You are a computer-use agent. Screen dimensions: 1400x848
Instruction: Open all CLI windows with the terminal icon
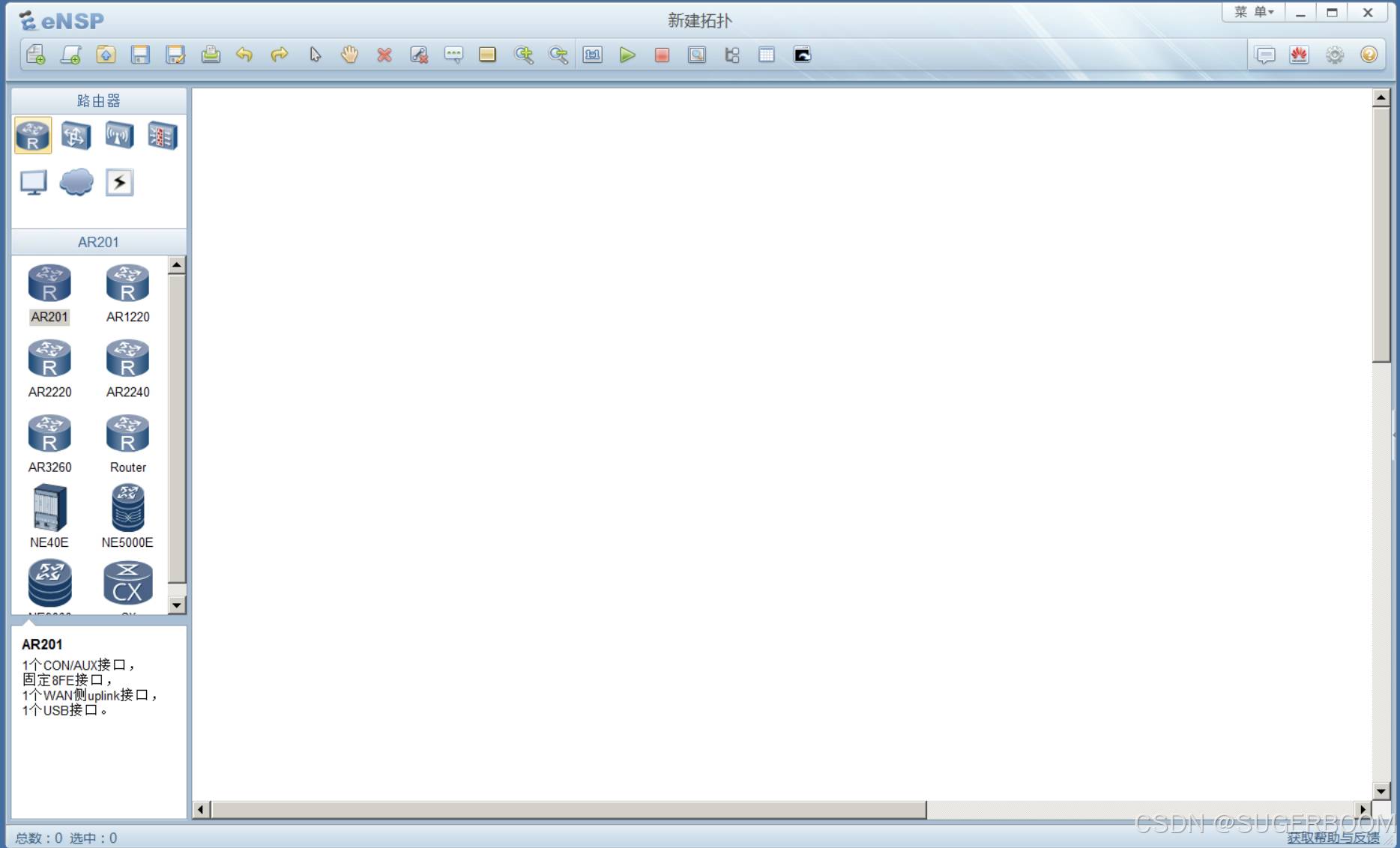click(802, 55)
